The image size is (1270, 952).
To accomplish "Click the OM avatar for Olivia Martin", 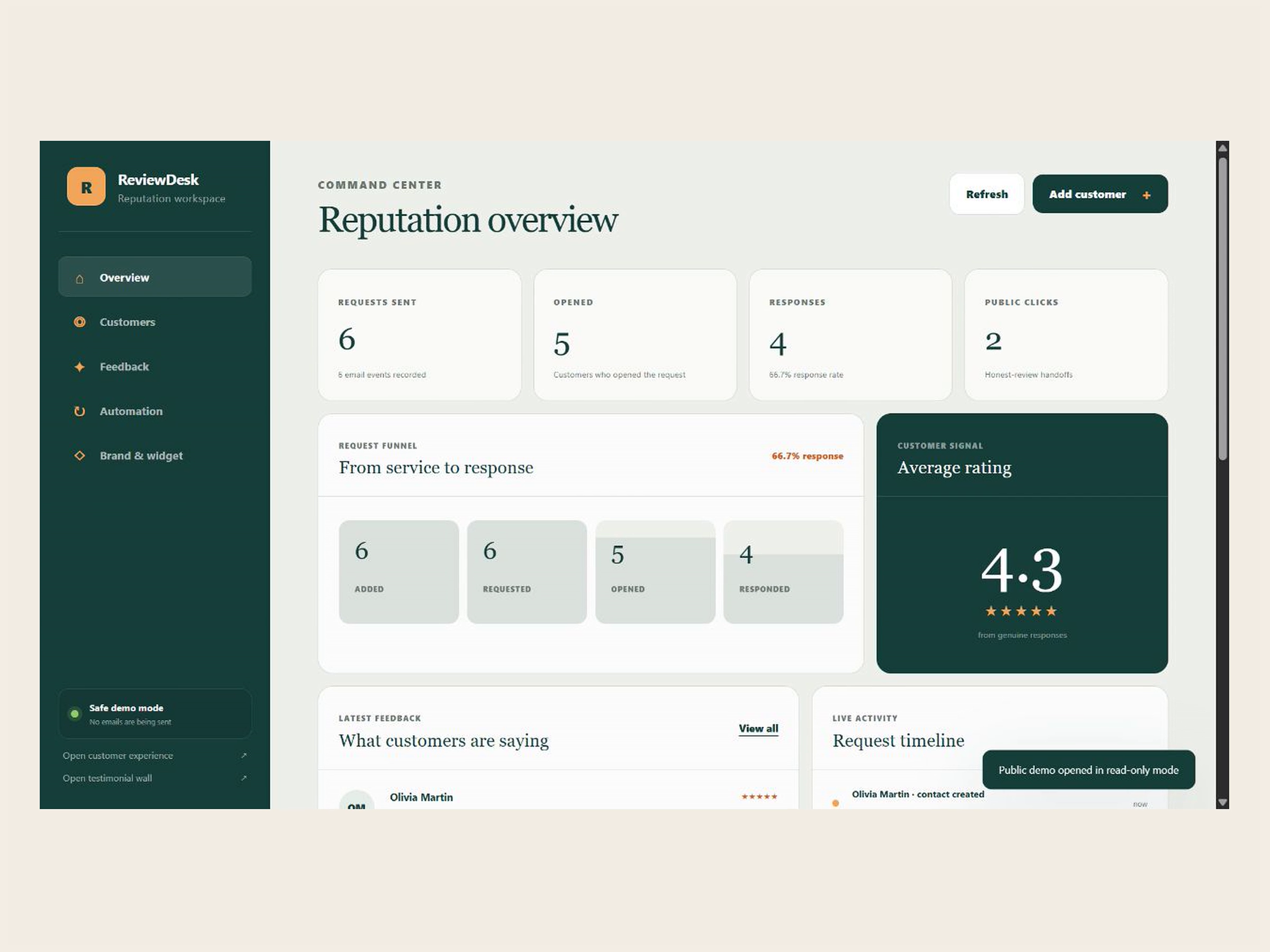I will pyautogui.click(x=357, y=800).
